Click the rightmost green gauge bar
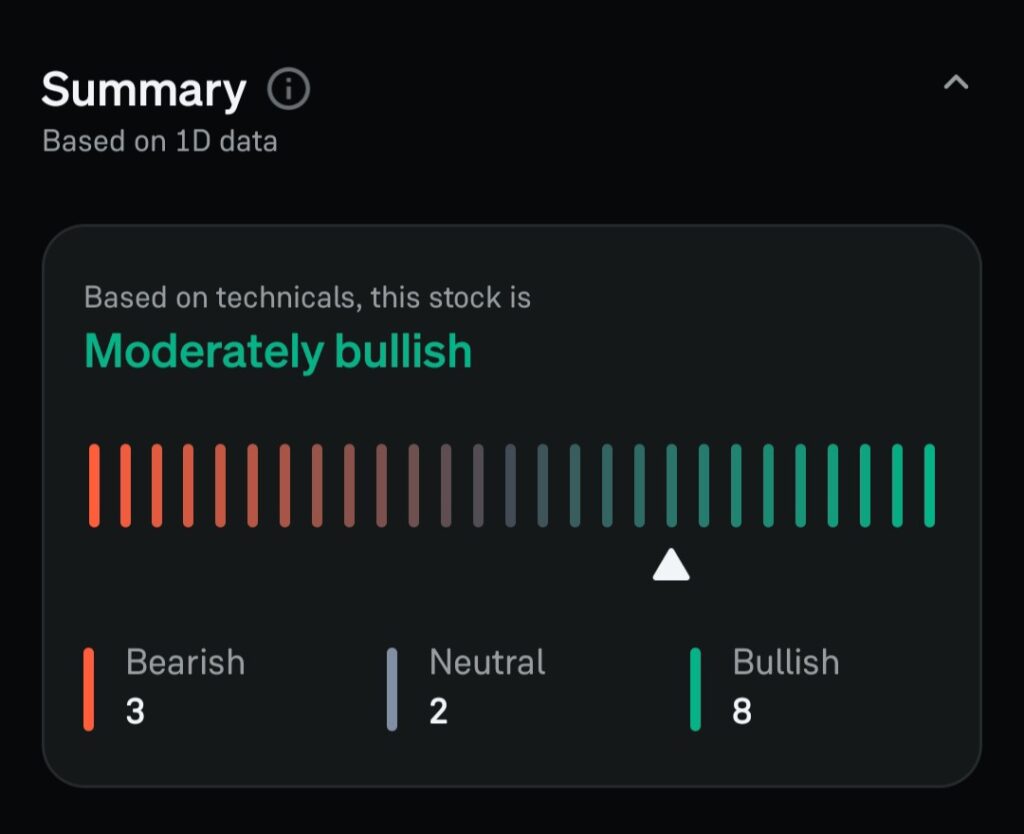Image resolution: width=1024 pixels, height=834 pixels. pos(929,485)
